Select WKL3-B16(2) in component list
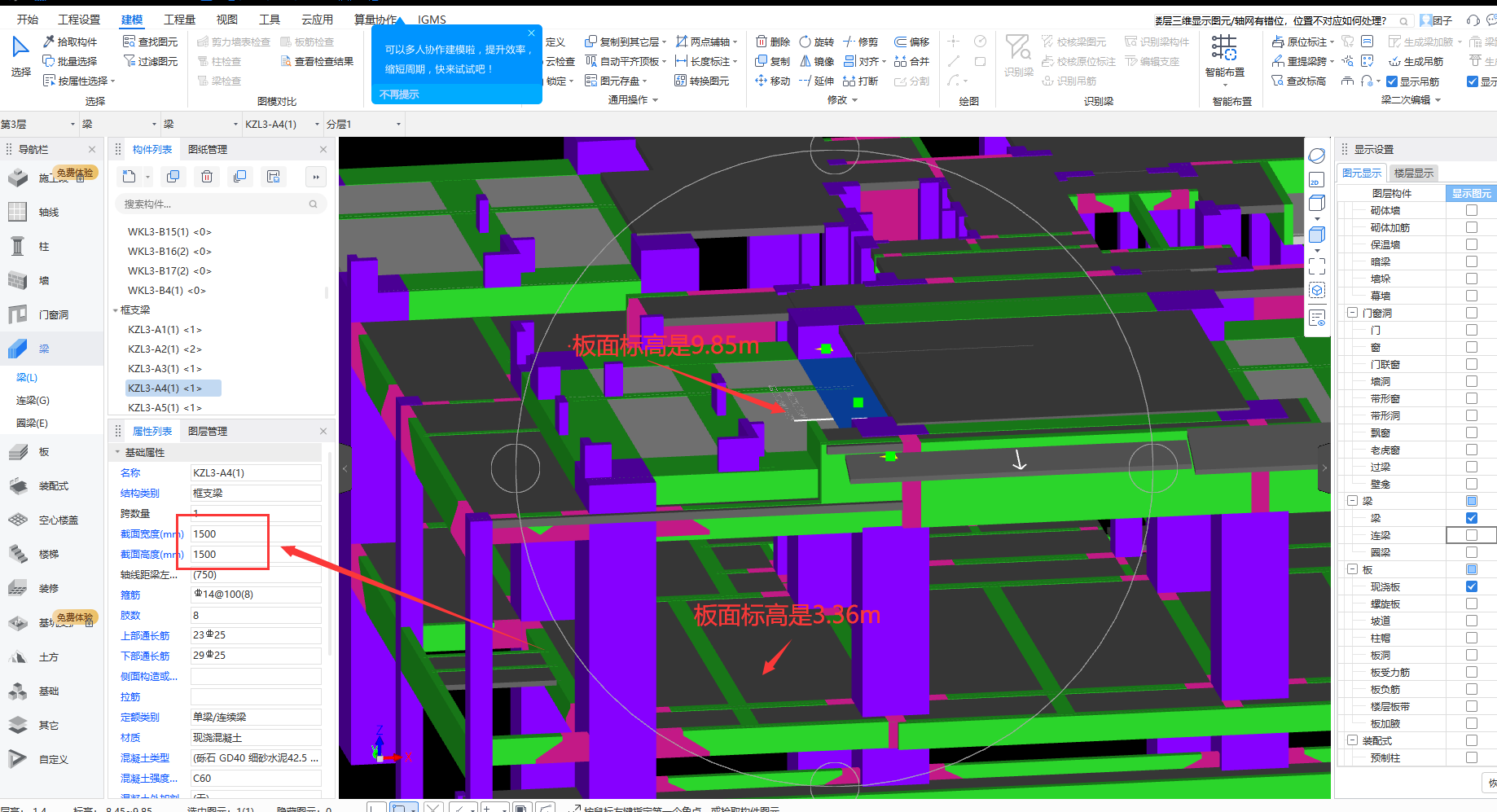The width and height of the screenshot is (1497, 812). (169, 251)
